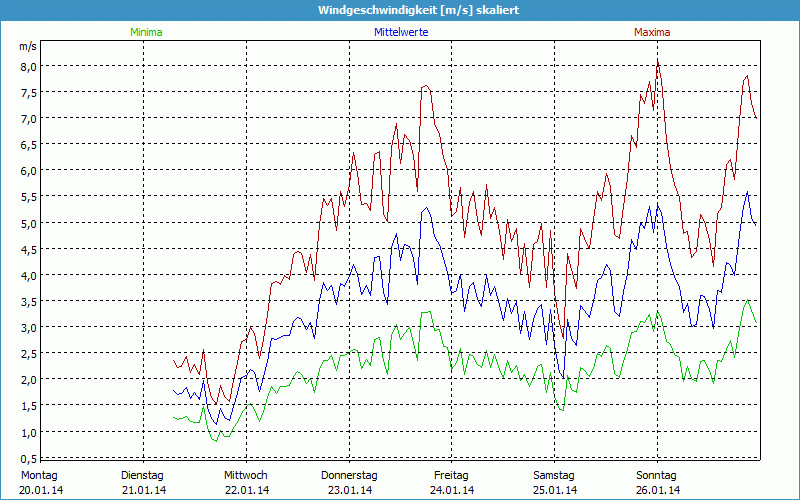Click the 5,0 y-axis tick label
The width and height of the screenshot is (800, 500).
pyautogui.click(x=27, y=223)
